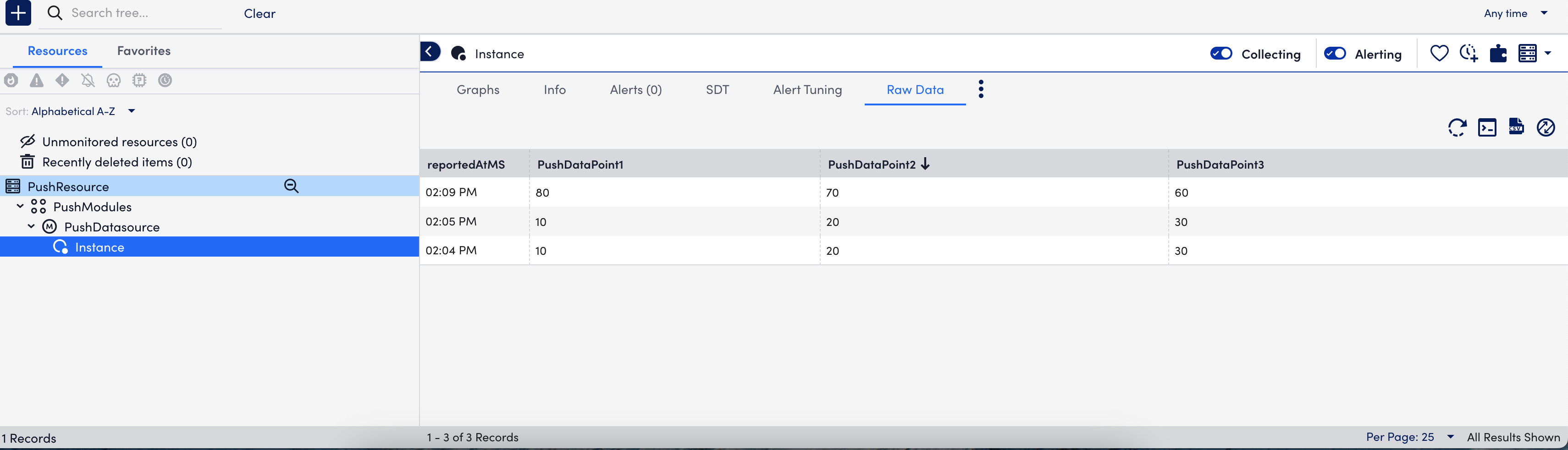Refresh the raw data table
This screenshot has height=450, width=1568.
tap(1457, 128)
